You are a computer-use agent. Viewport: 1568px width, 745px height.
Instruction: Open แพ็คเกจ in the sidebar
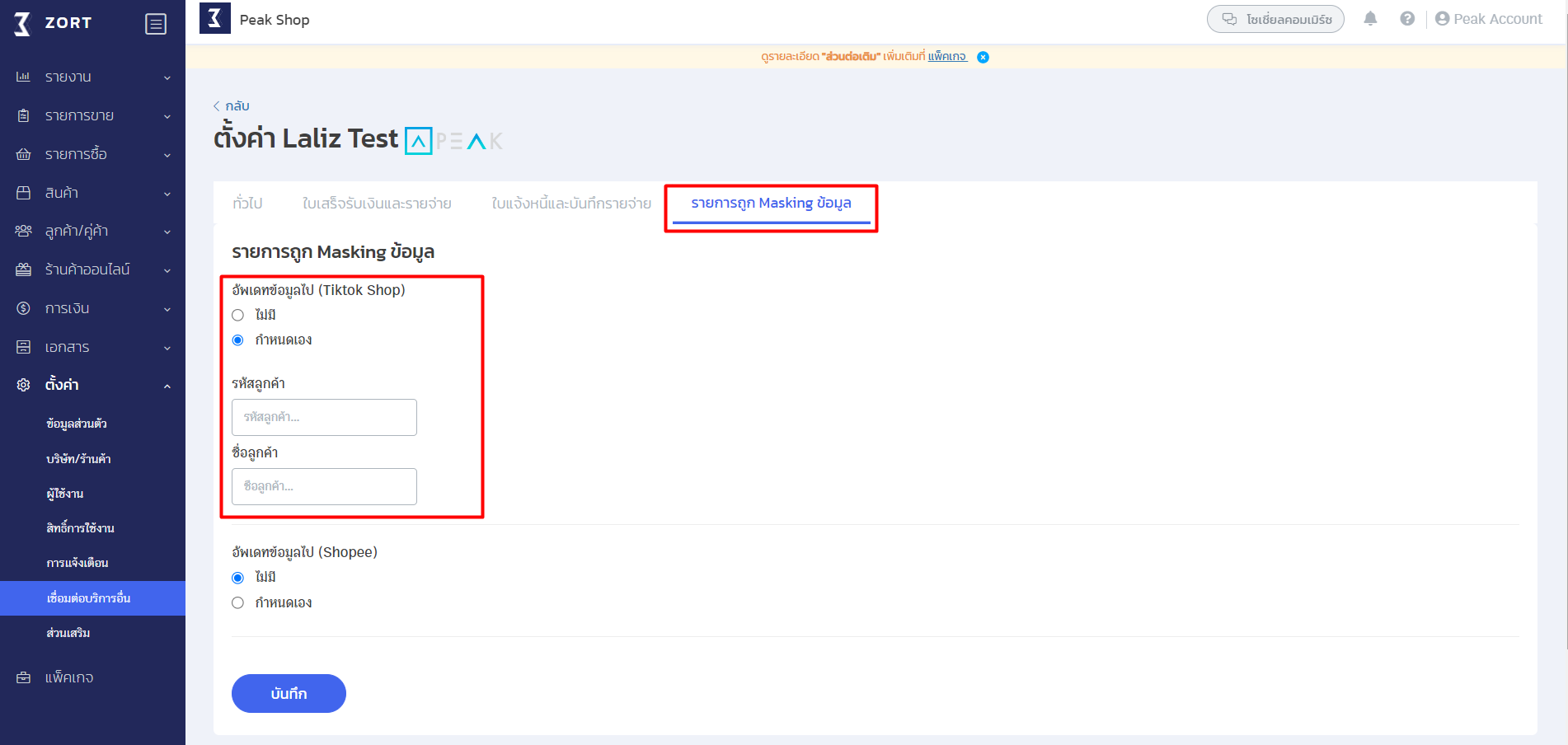[x=69, y=677]
